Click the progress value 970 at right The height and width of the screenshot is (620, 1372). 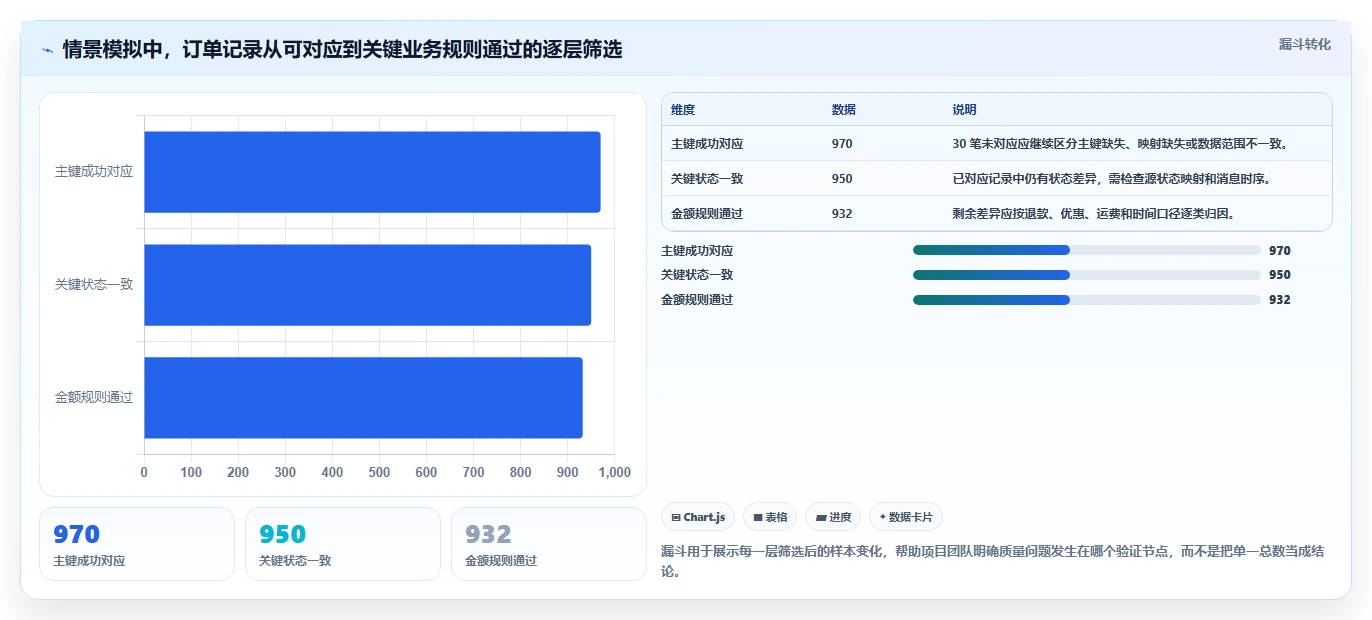tap(1280, 251)
